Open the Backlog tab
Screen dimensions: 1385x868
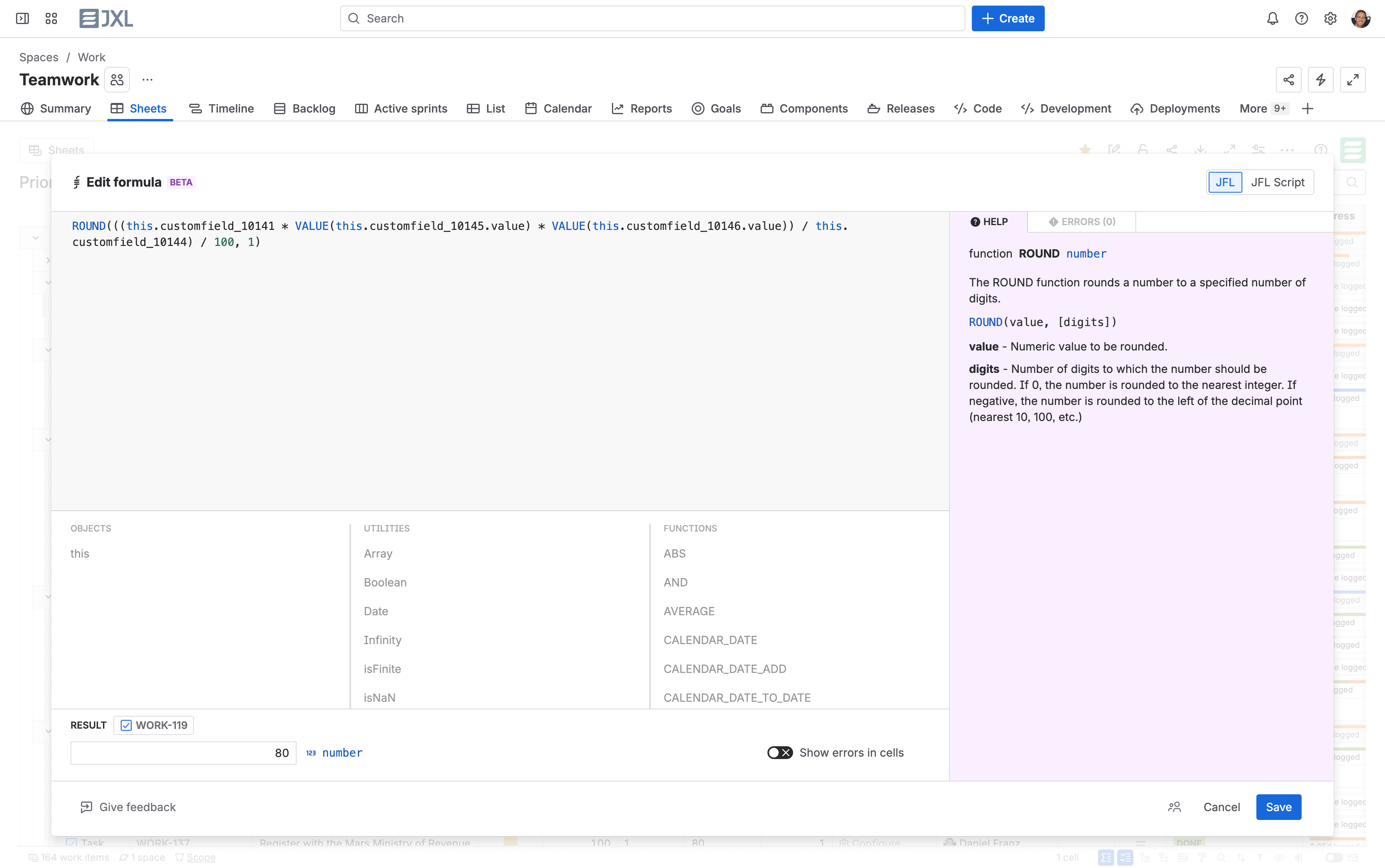pyautogui.click(x=304, y=109)
